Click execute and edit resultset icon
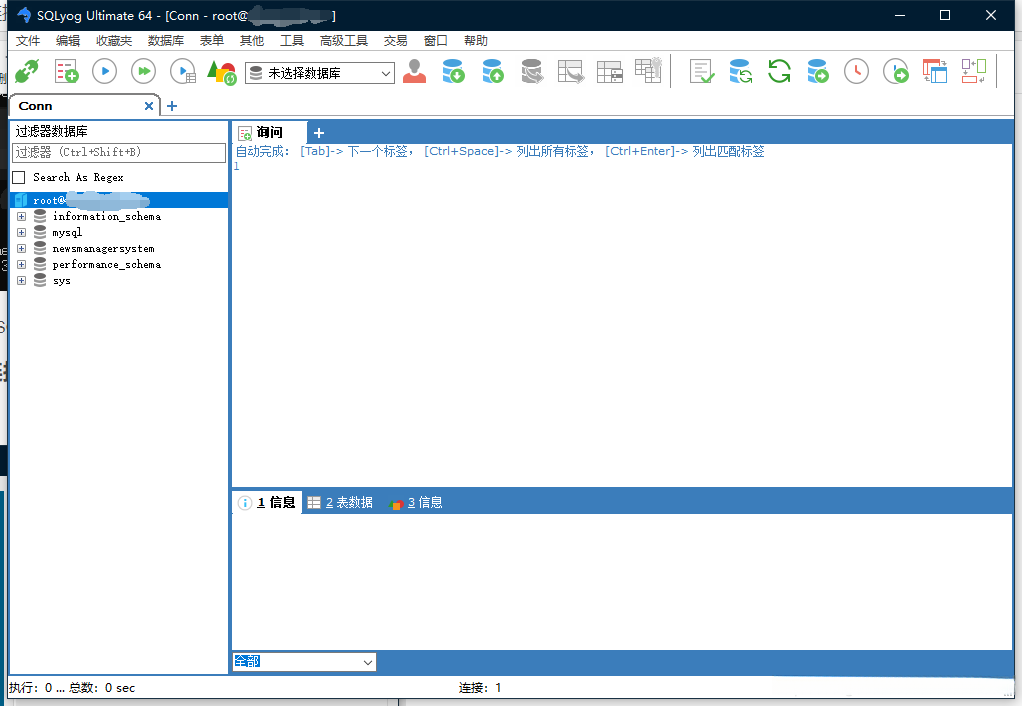1022x706 pixels. 183,71
